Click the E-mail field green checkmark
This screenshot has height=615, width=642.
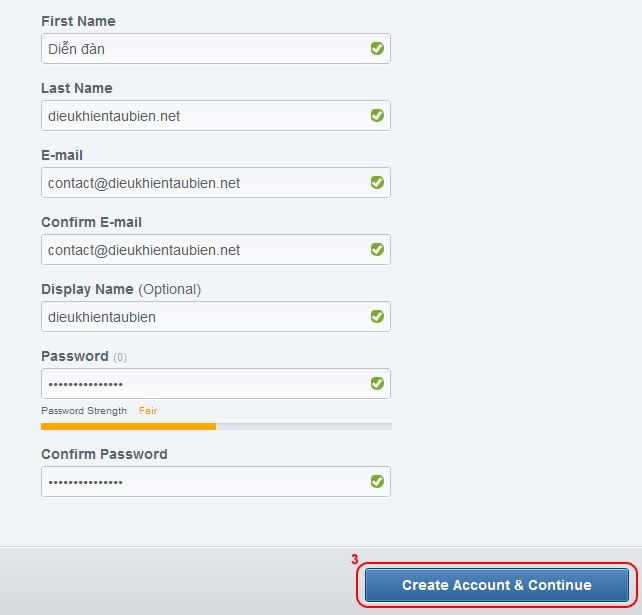coord(377,183)
